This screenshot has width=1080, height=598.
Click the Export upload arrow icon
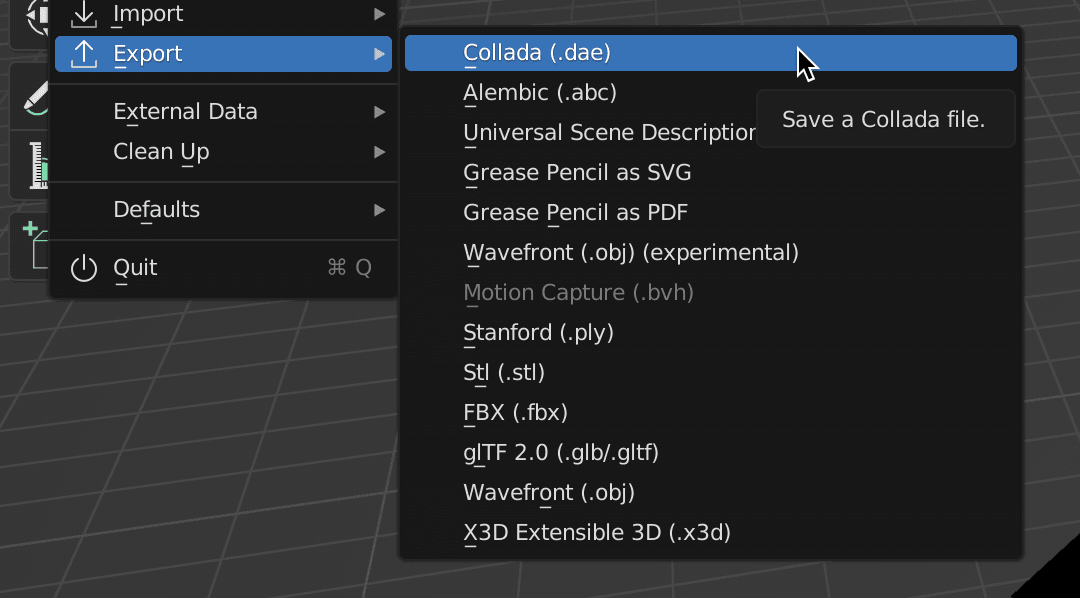coord(85,54)
